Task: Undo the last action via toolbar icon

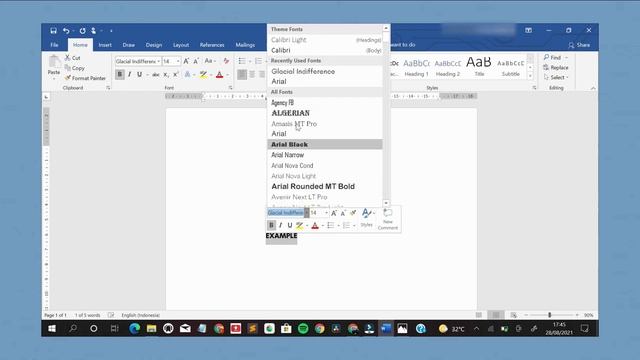Action: (66, 31)
